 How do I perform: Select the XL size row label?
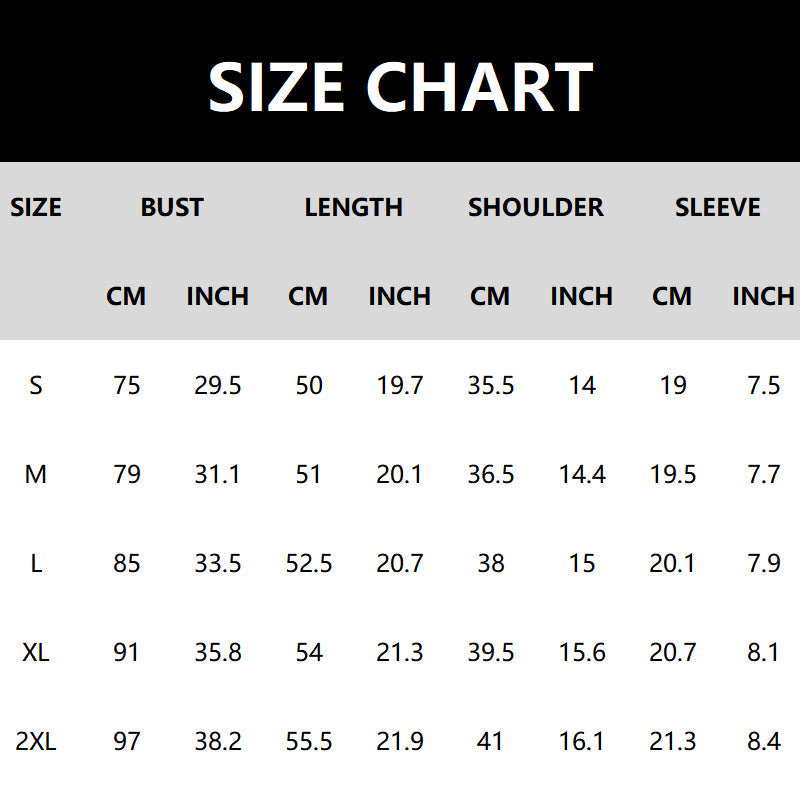36,653
